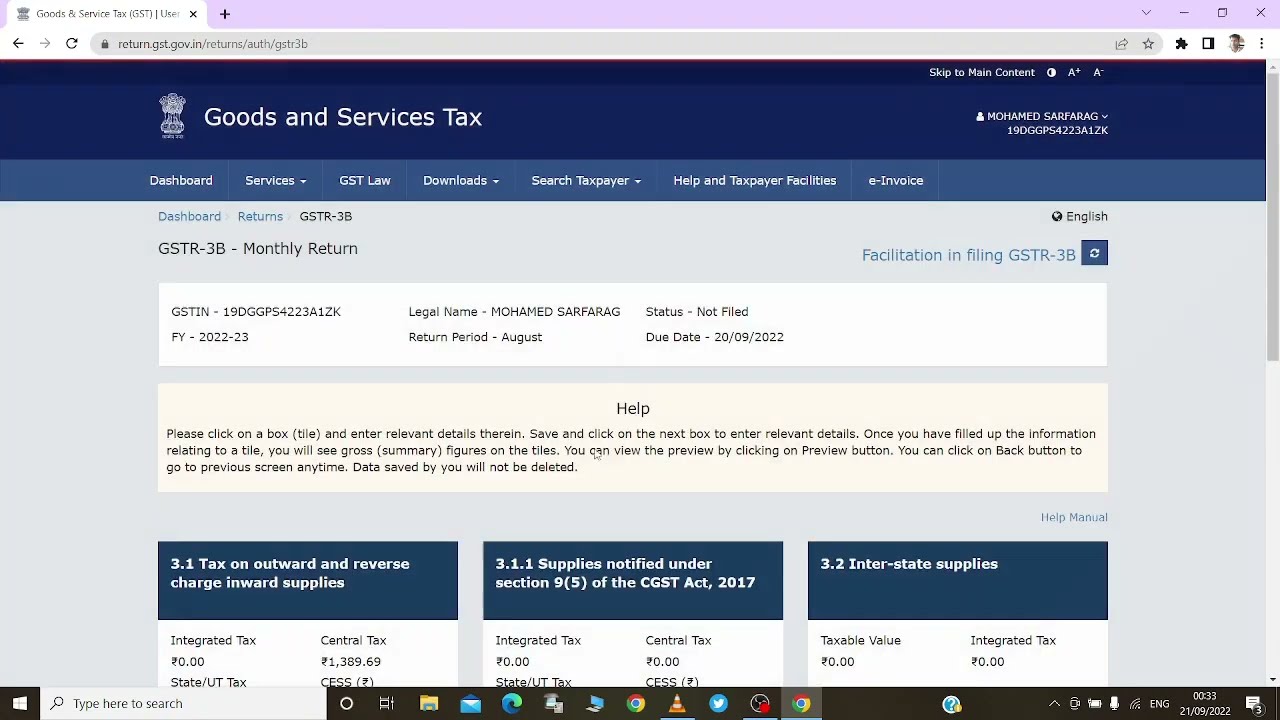1280x720 pixels.
Task: Click the Windows Start button
Action: coord(20,703)
